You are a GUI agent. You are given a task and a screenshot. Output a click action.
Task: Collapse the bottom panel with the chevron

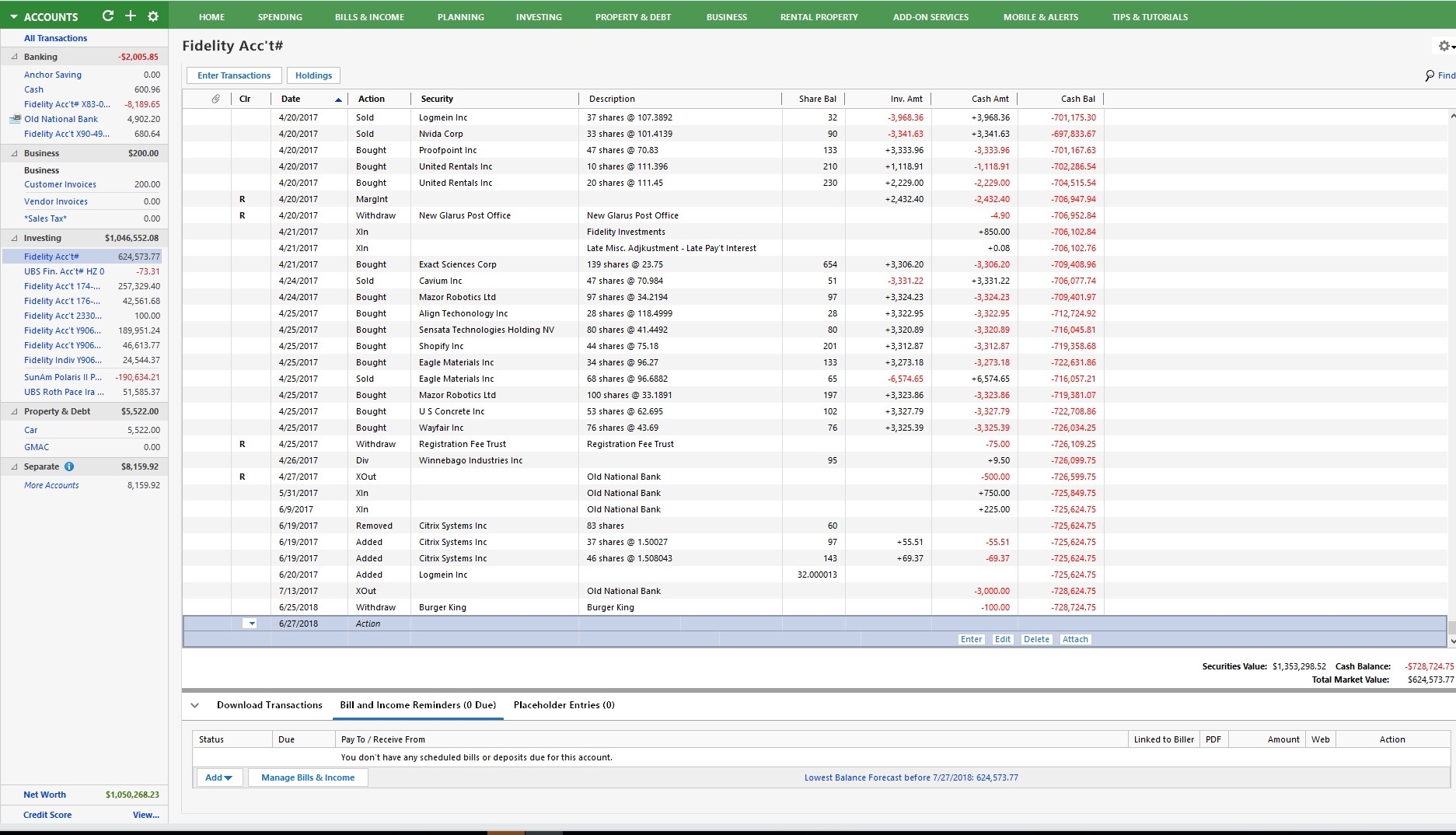coord(195,705)
